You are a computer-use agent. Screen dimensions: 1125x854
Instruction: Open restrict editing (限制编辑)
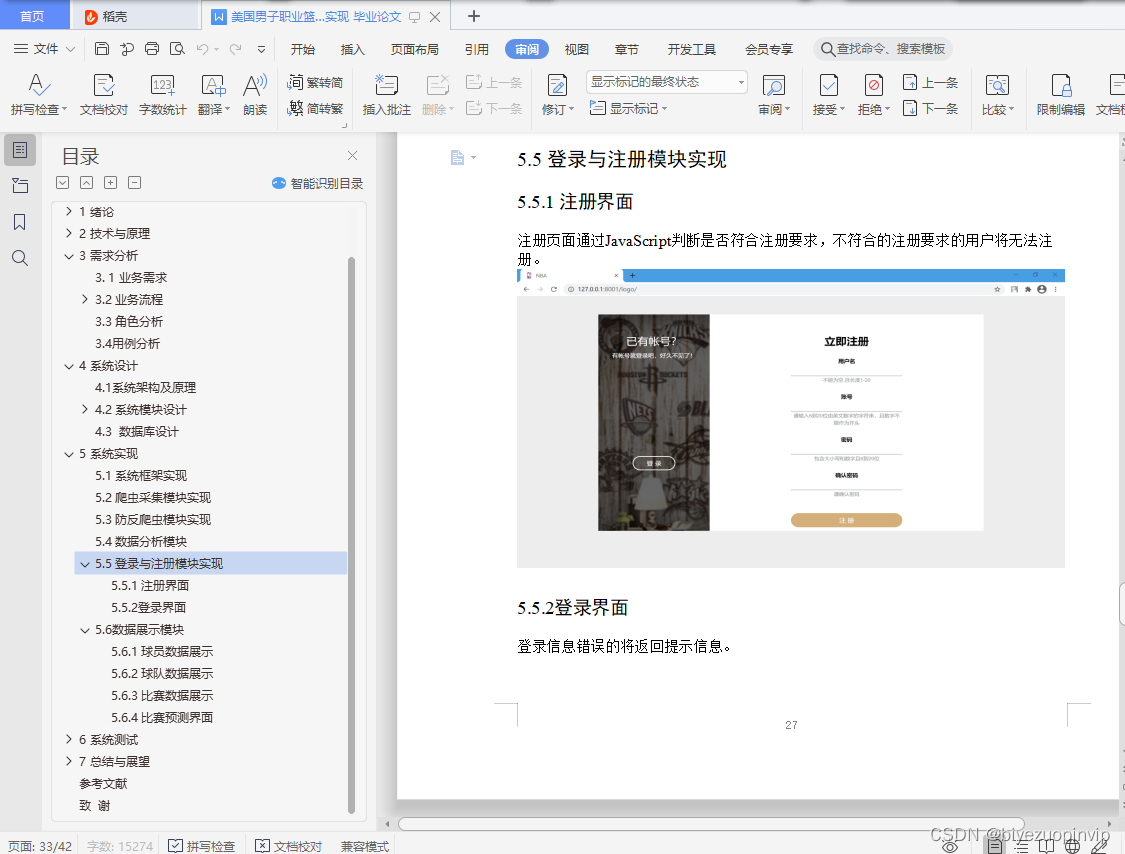tap(1060, 94)
